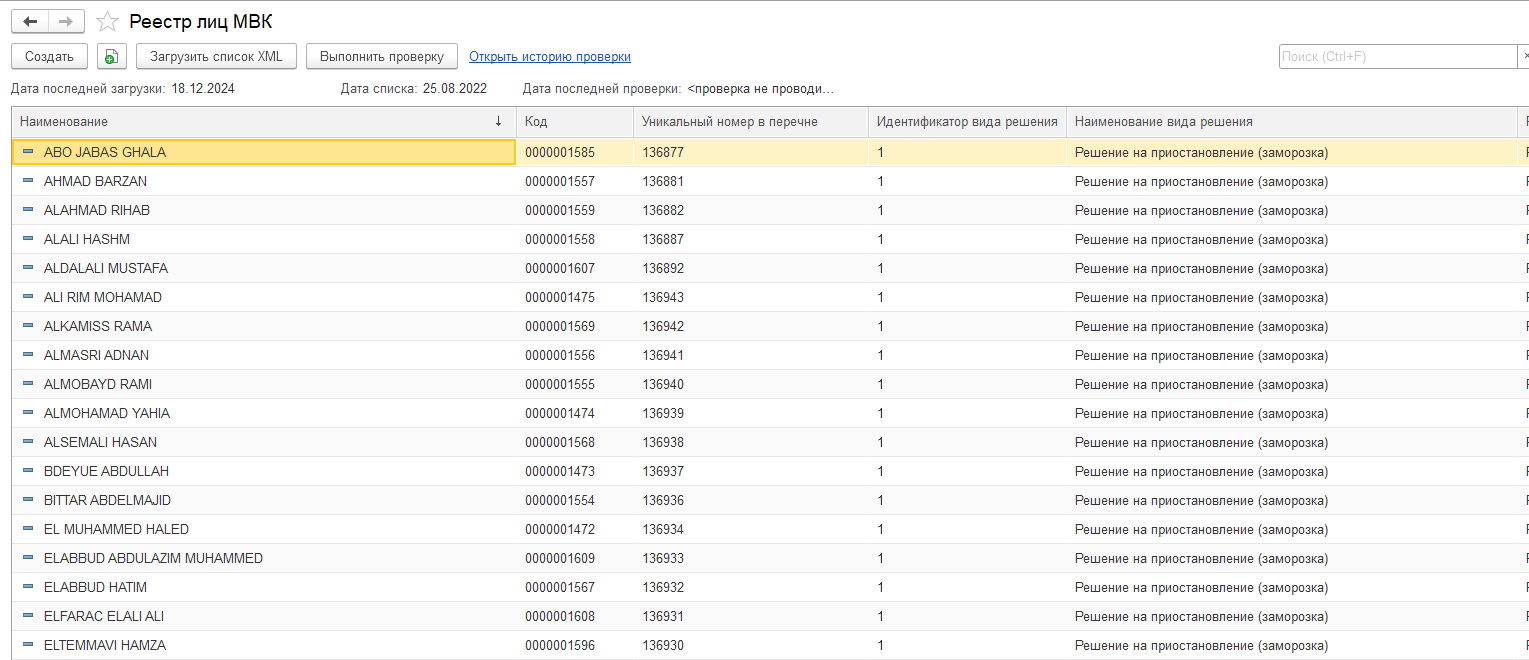Click row icon beside BITTAR ABDELMAJID
This screenshot has width=1529, height=660.
pyautogui.click(x=28, y=500)
